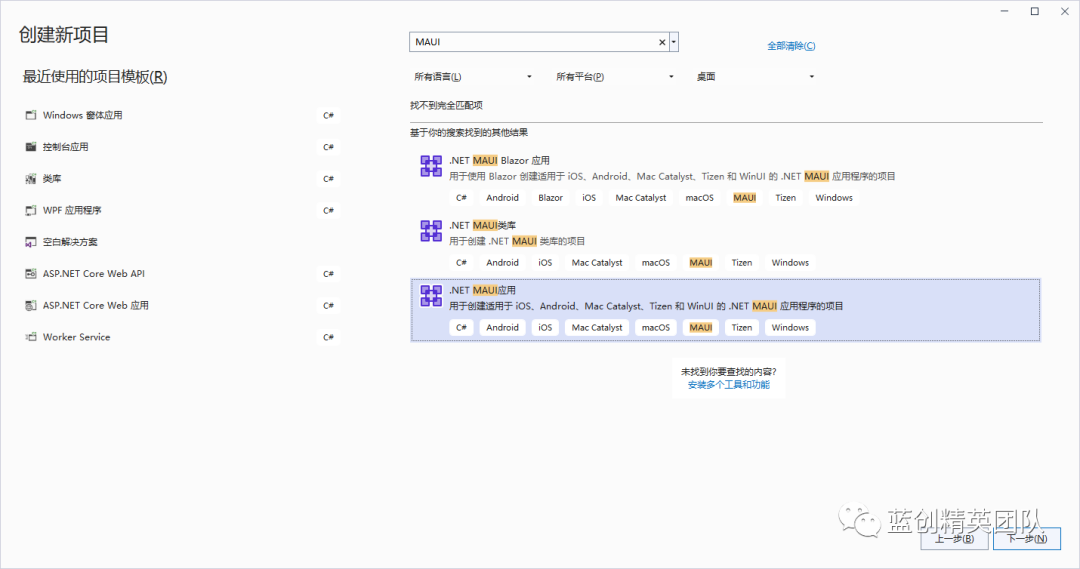This screenshot has height=569, width=1080.
Task: Click the Windows 窗体应用 template icon
Action: point(30,115)
